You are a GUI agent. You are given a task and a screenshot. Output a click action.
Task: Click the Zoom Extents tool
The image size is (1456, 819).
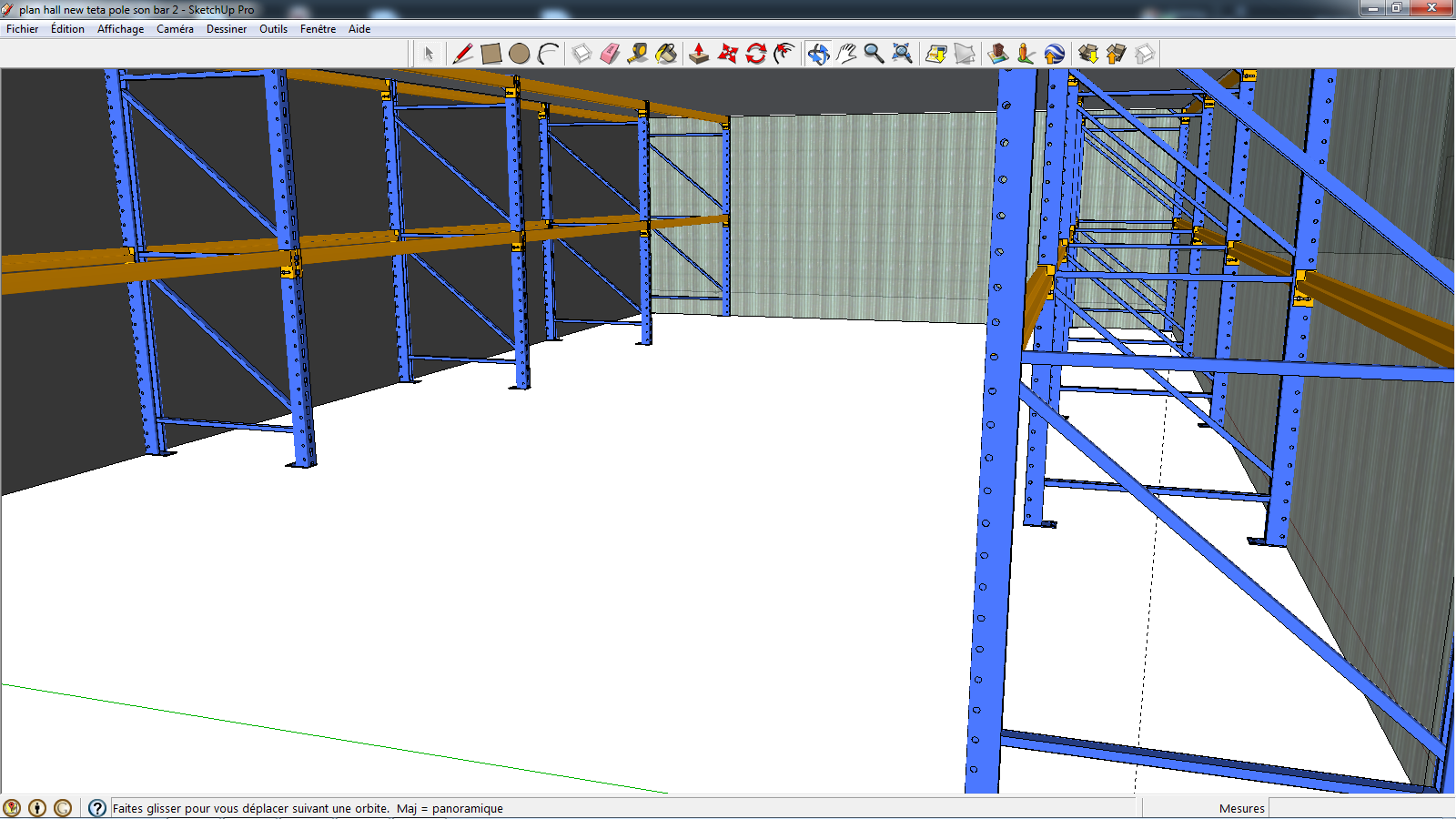[902, 54]
